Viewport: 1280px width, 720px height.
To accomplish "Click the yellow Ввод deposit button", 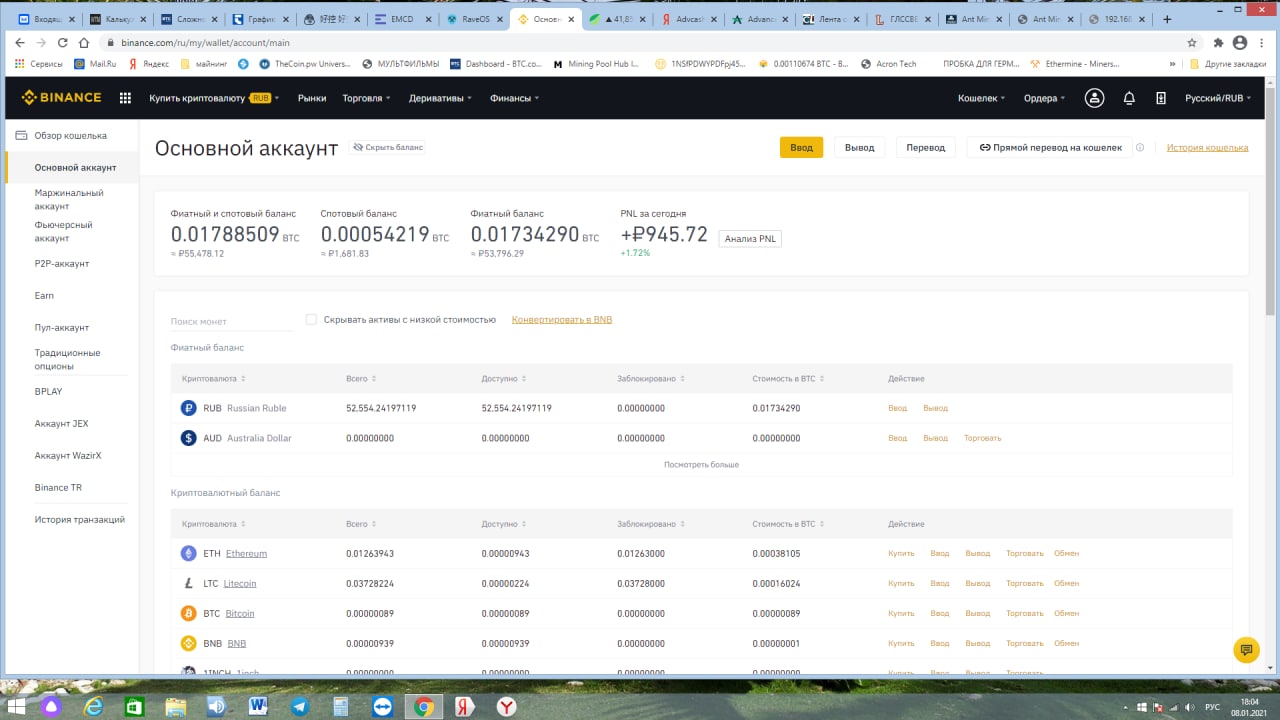I will 801,147.
